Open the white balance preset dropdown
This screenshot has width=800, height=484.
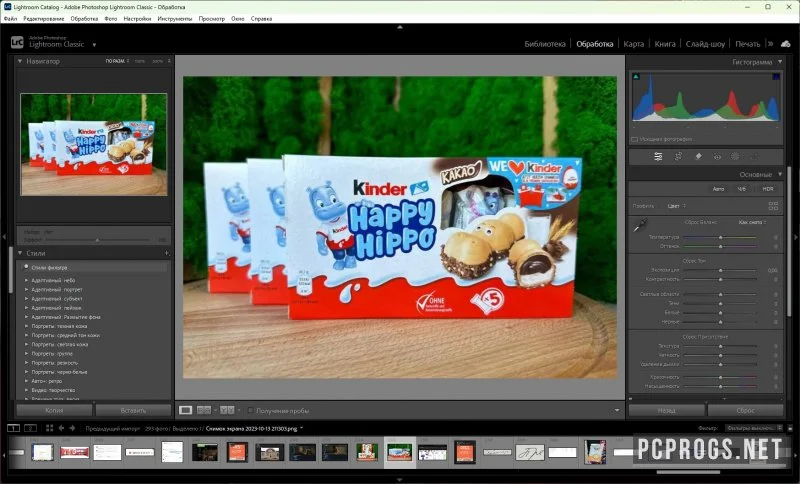[753, 222]
